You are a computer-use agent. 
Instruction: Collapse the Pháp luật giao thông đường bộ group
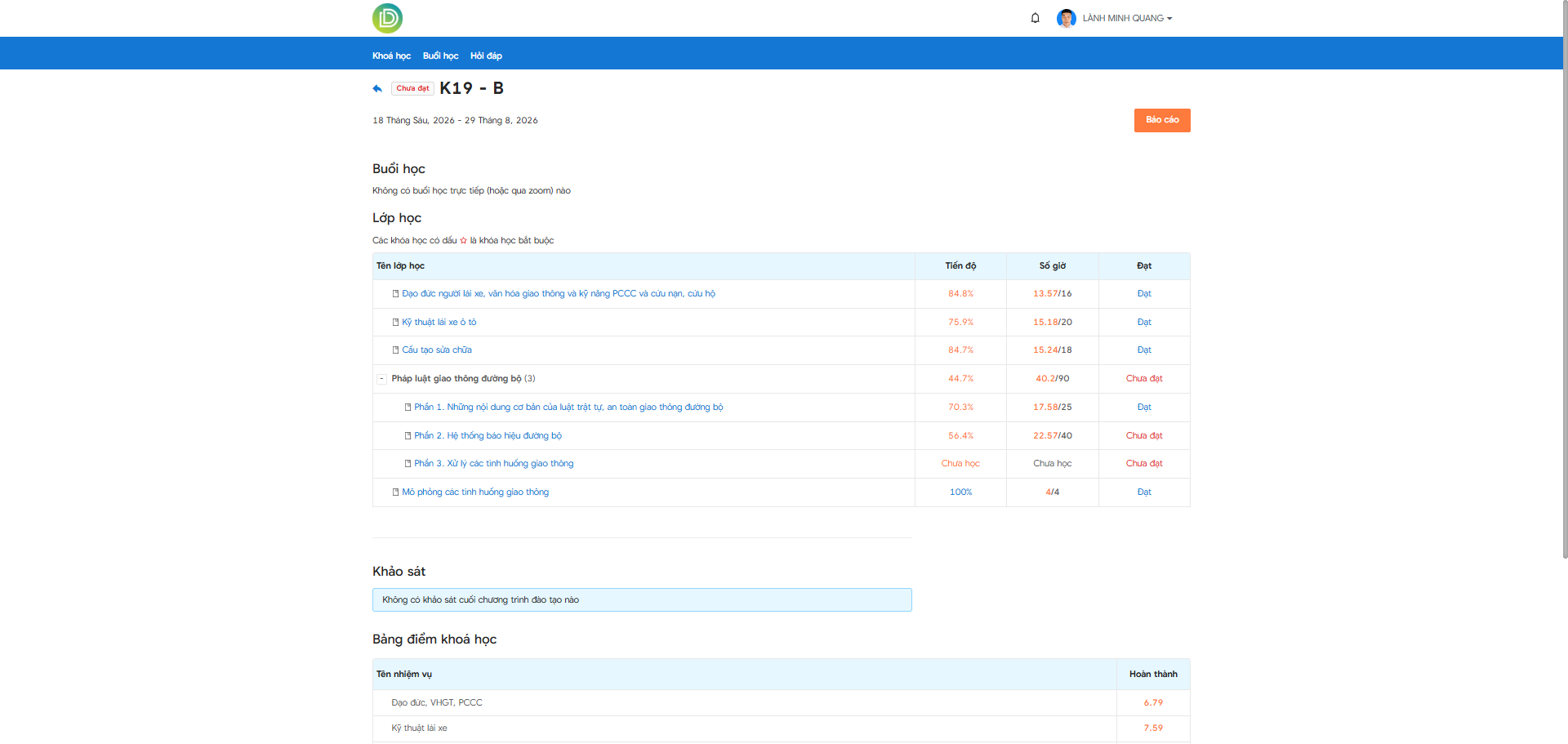pyautogui.click(x=381, y=379)
